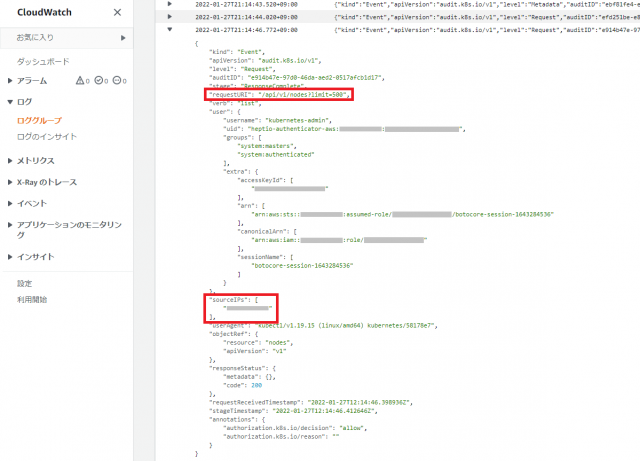Expand the 21:14:43.520 log event row

(170, 4)
